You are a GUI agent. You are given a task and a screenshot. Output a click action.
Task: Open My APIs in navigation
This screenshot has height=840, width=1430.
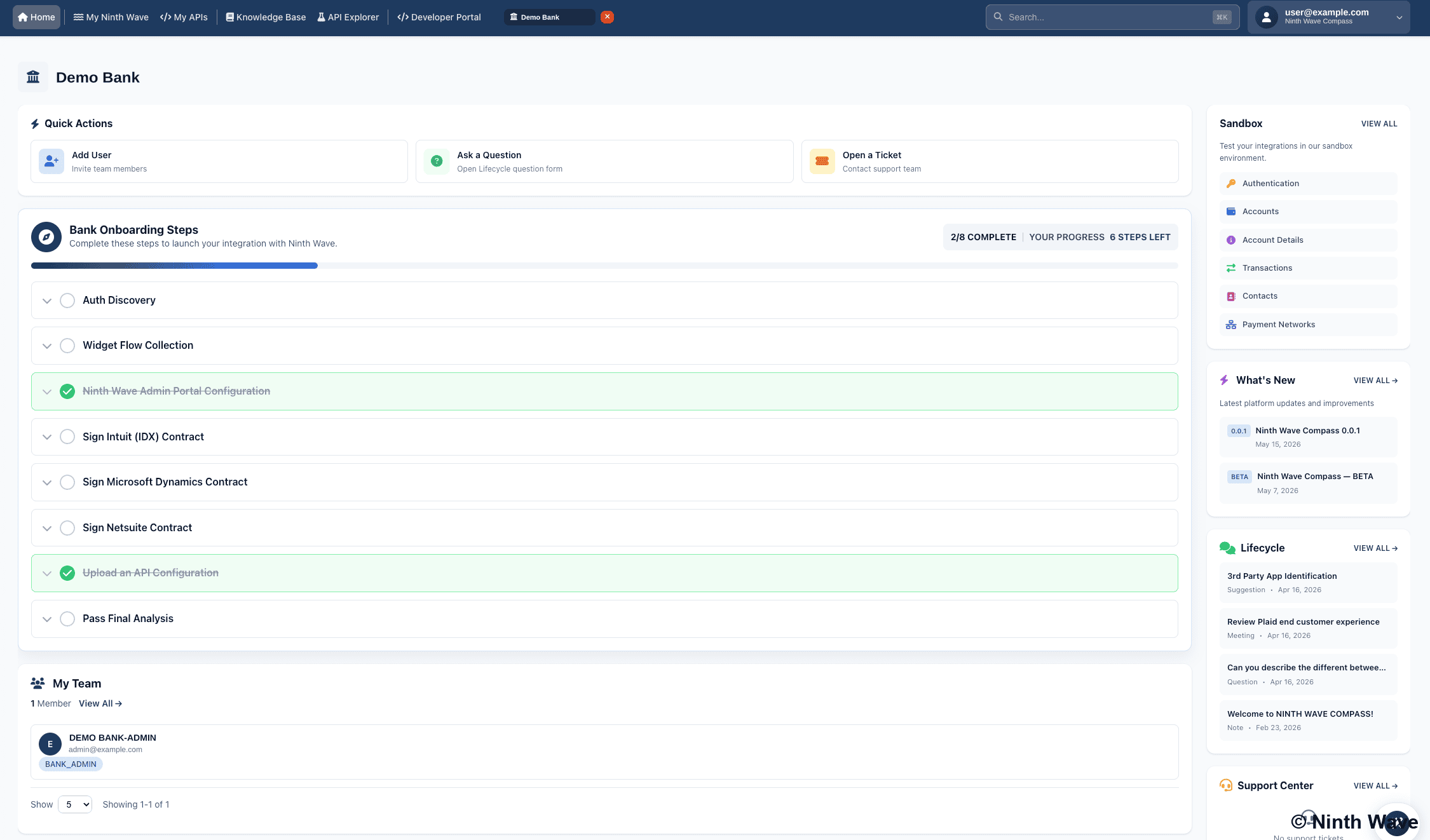coord(184,17)
